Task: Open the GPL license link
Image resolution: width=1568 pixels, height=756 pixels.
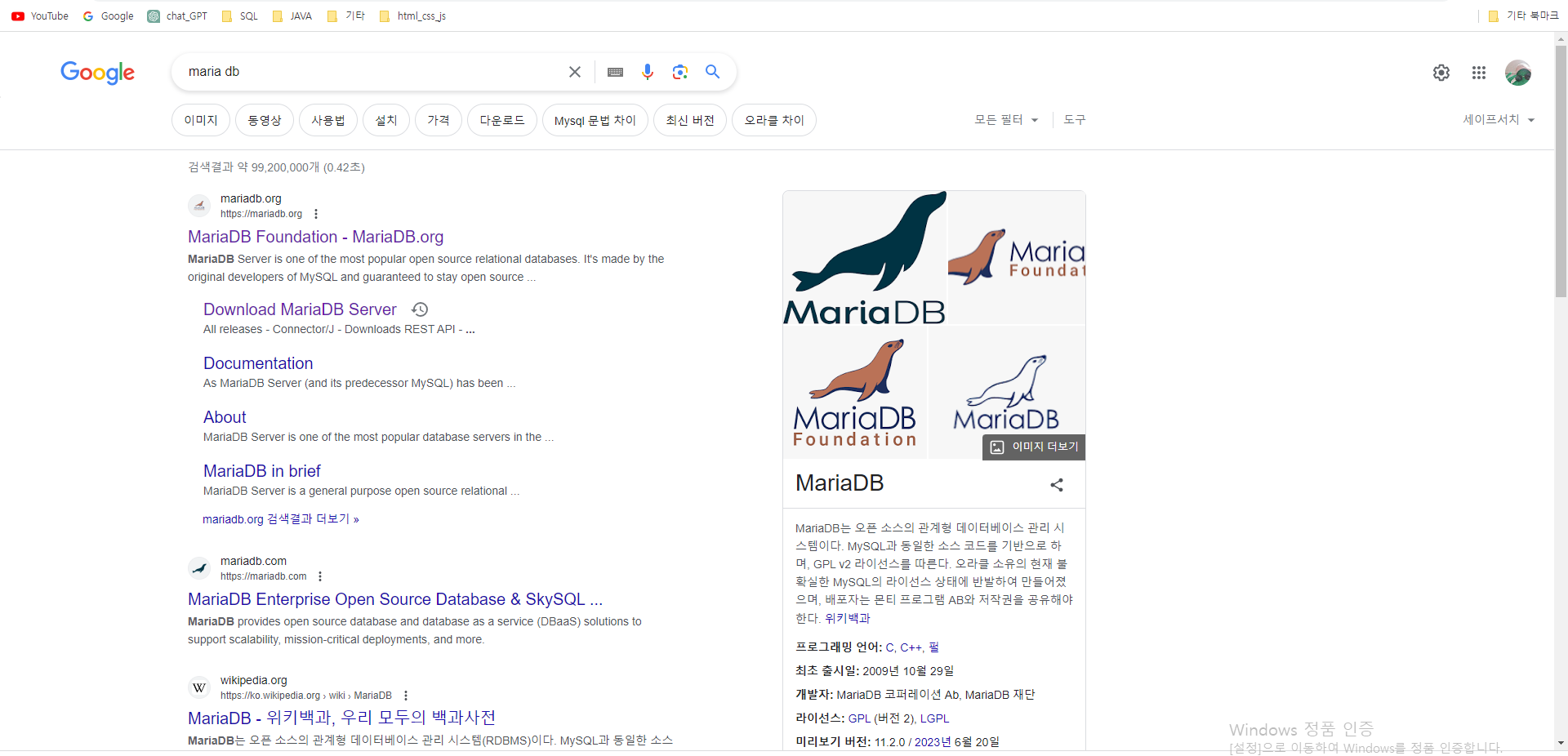Action: [x=859, y=718]
